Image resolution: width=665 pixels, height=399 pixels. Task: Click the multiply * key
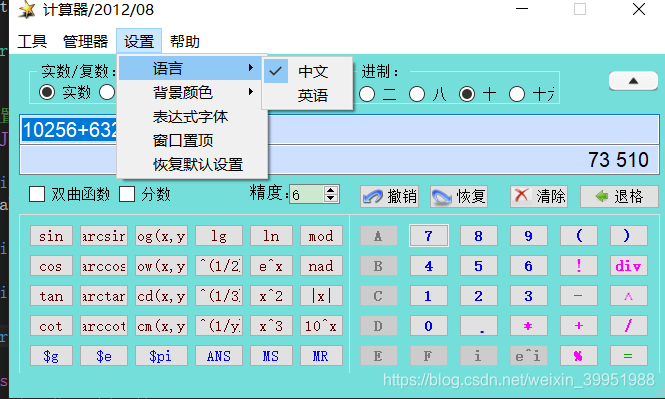[528, 326]
